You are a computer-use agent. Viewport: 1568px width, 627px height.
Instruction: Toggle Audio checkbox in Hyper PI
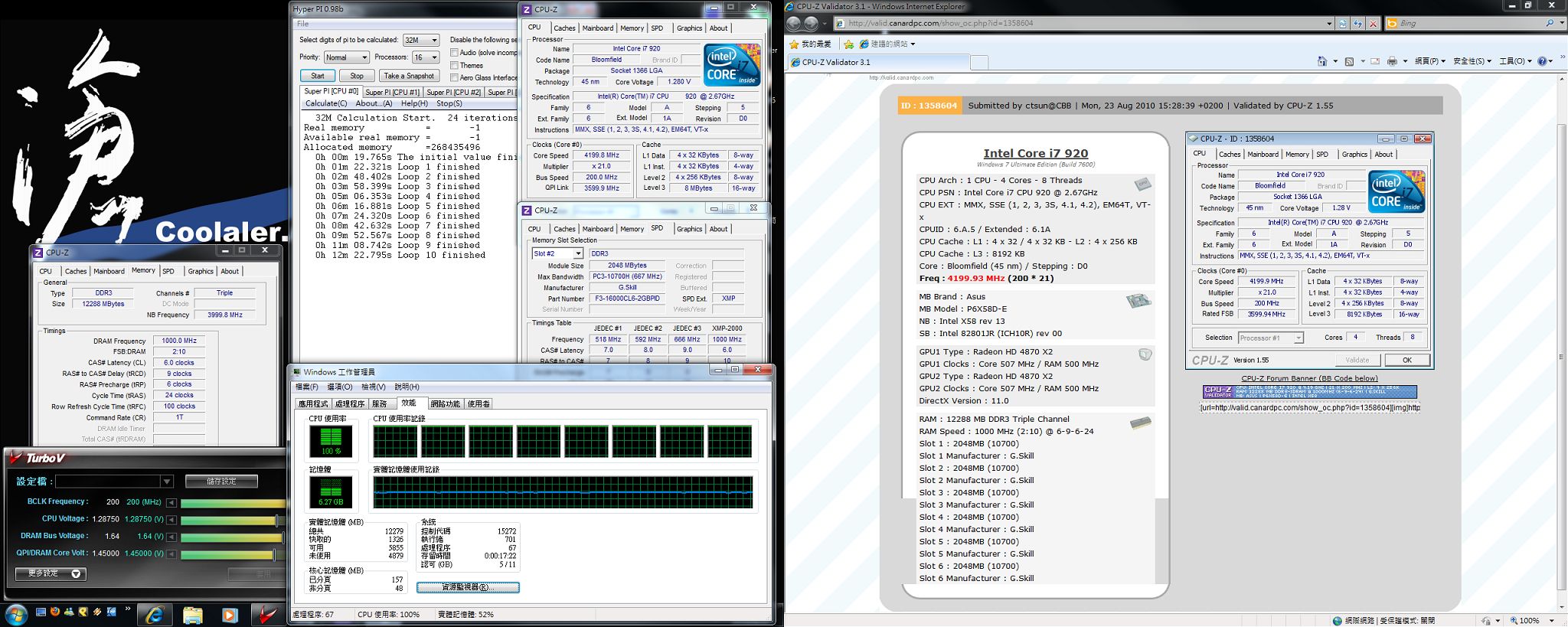click(454, 53)
